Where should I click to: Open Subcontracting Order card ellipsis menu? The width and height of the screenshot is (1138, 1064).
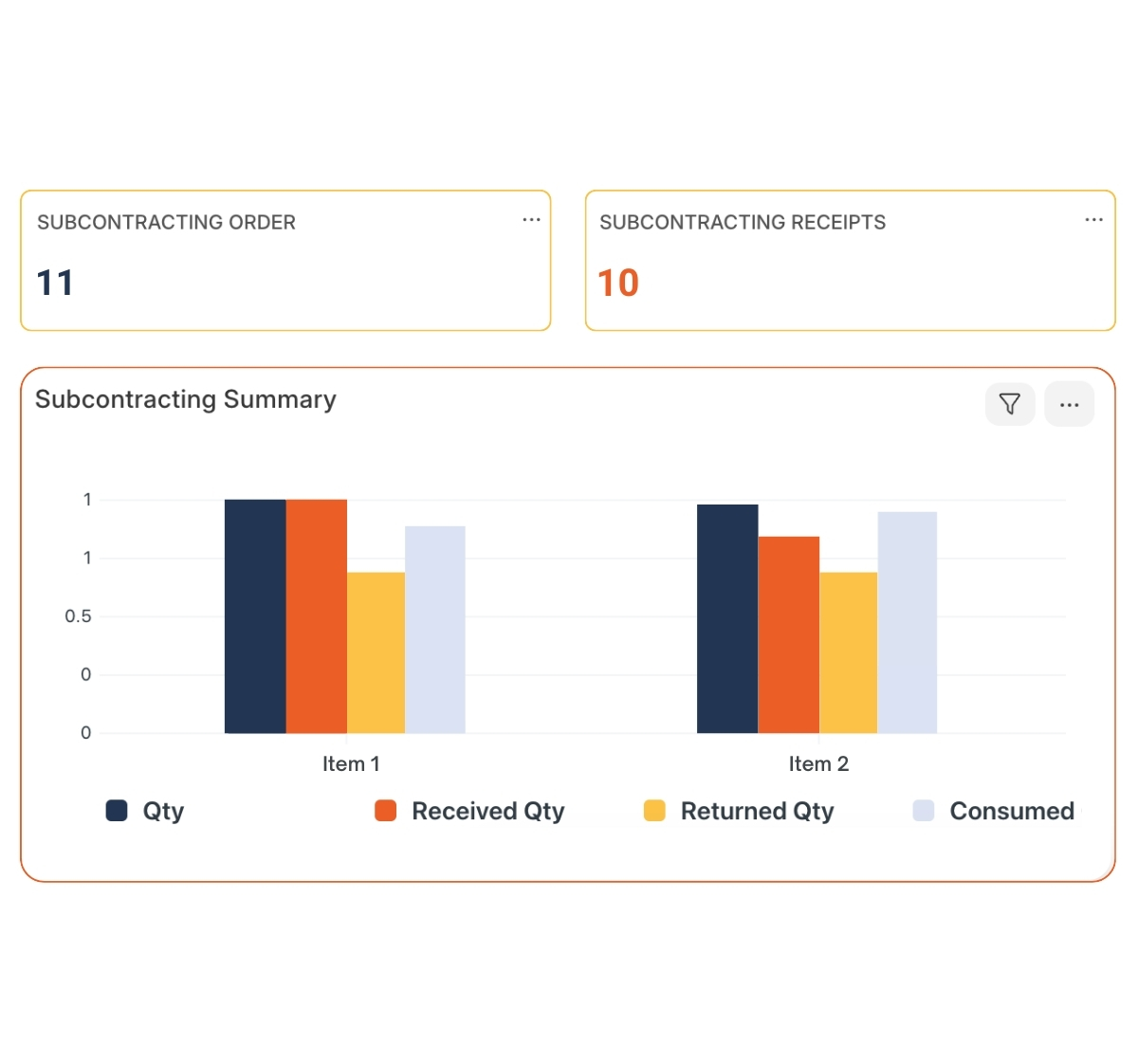(x=531, y=220)
